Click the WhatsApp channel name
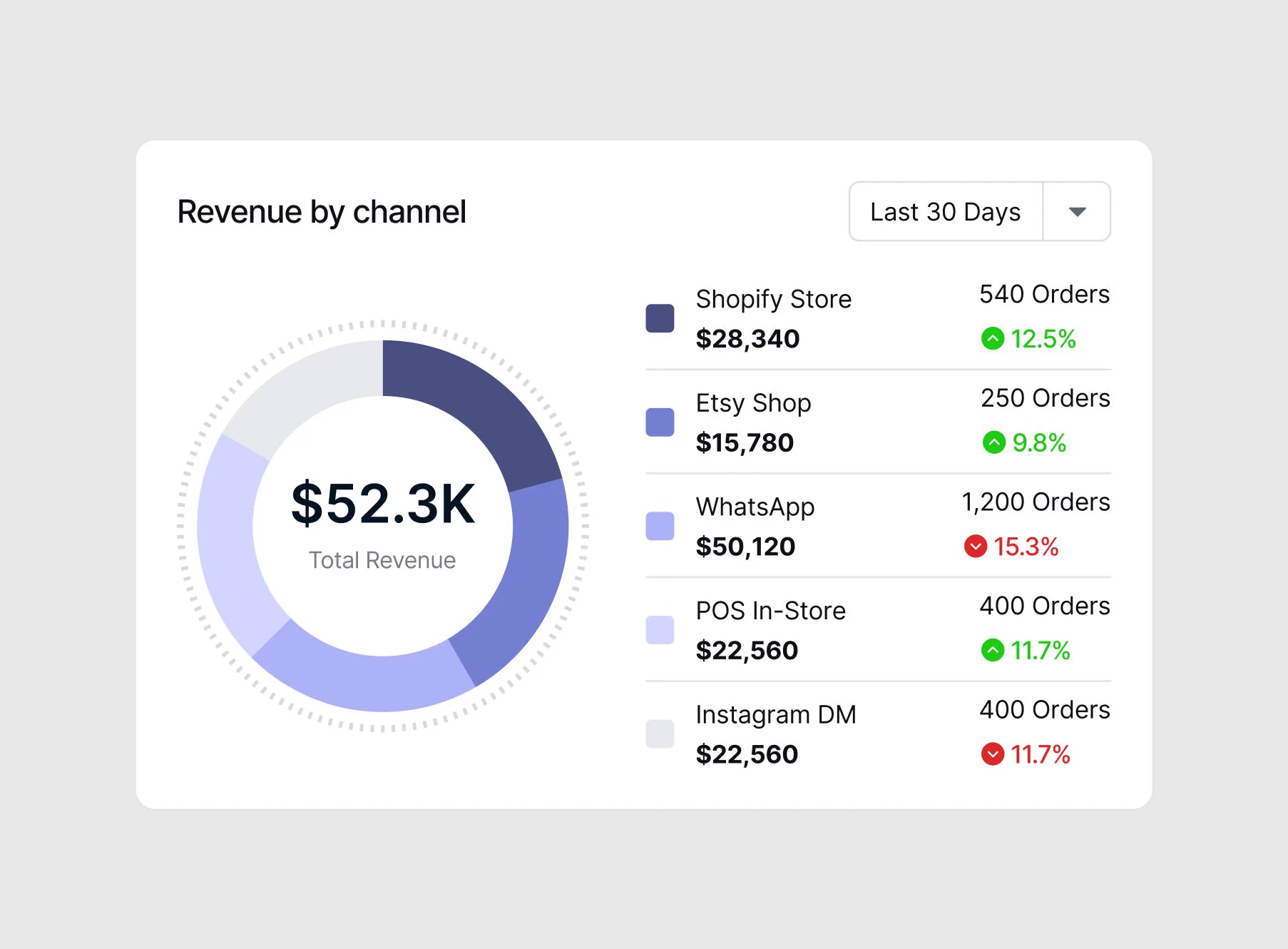Screen dimensions: 1288x949 click(x=755, y=507)
